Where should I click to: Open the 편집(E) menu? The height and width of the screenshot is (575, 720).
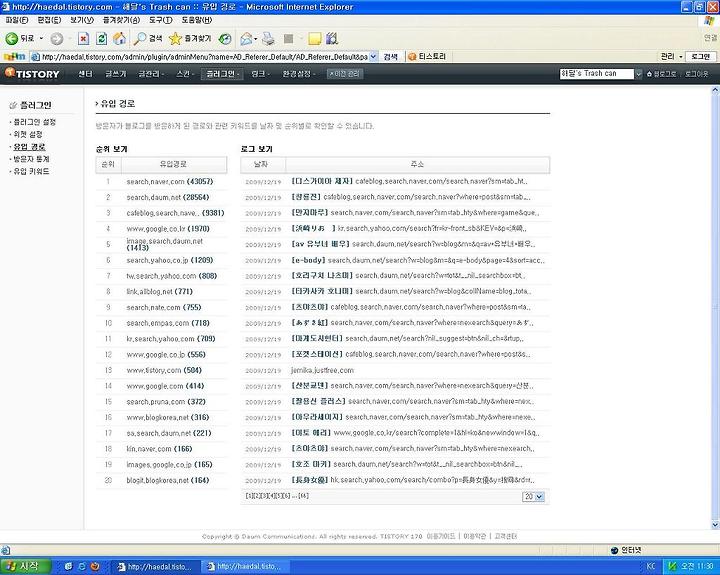[x=49, y=20]
